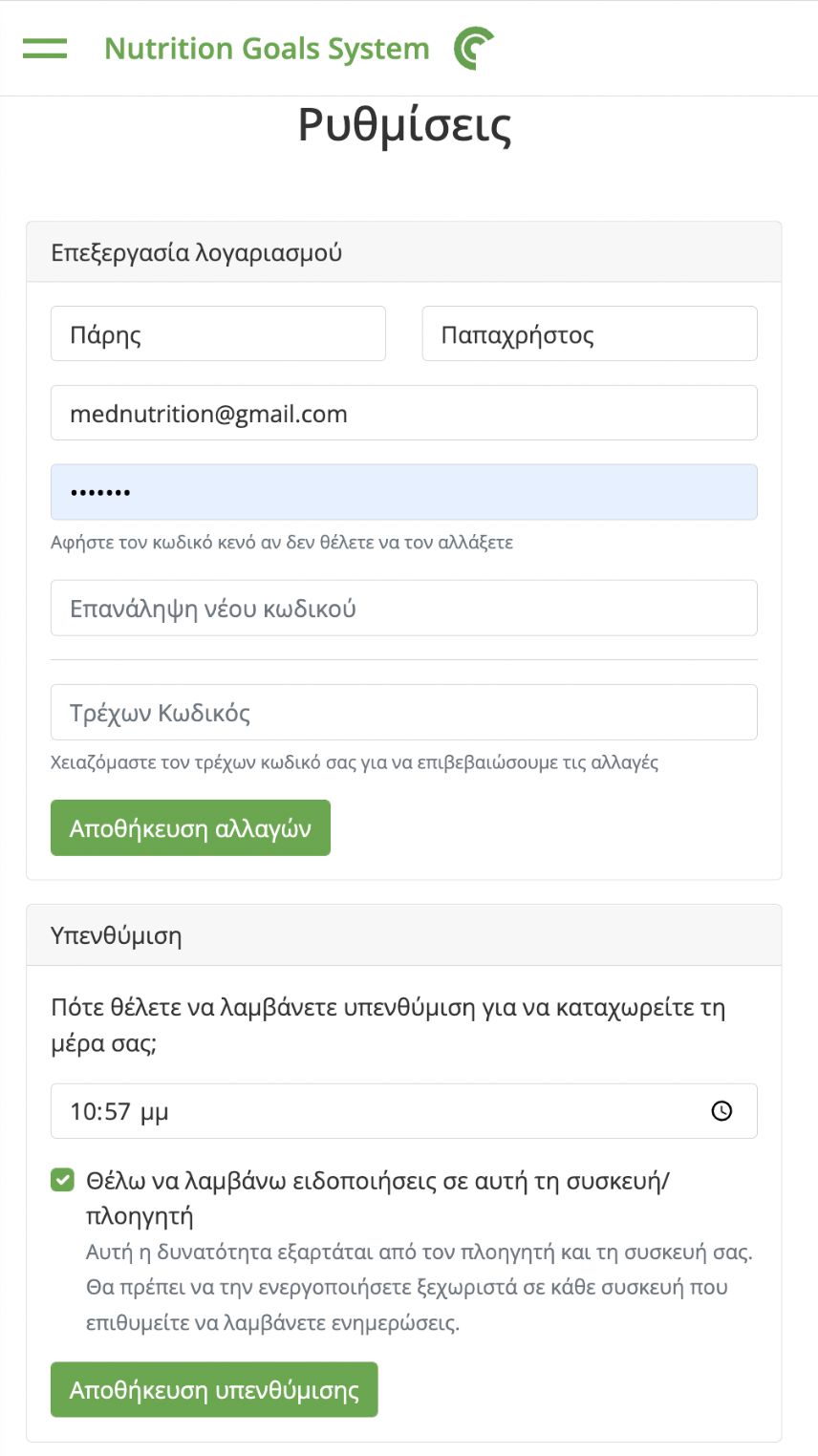The height and width of the screenshot is (1456, 818).
Task: Select the new password field with dots
Action: (404, 492)
